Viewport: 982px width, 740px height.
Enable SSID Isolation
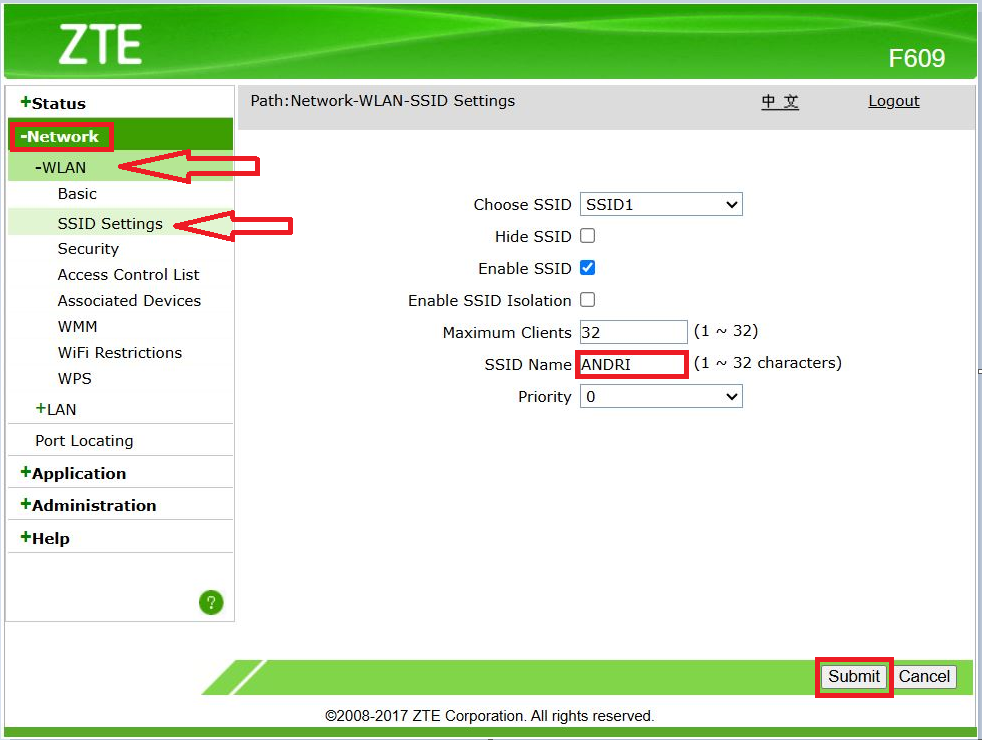click(x=587, y=300)
